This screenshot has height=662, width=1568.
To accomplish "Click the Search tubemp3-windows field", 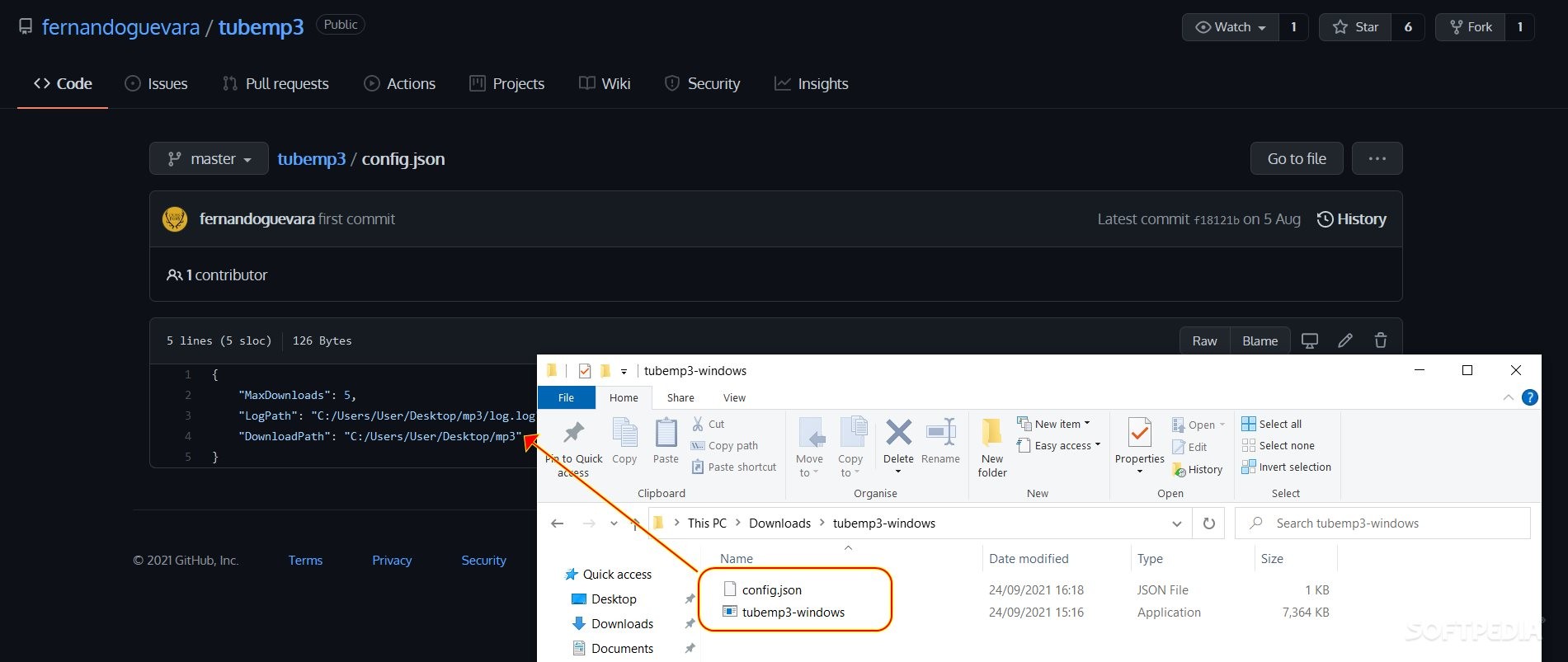I will (1382, 523).
